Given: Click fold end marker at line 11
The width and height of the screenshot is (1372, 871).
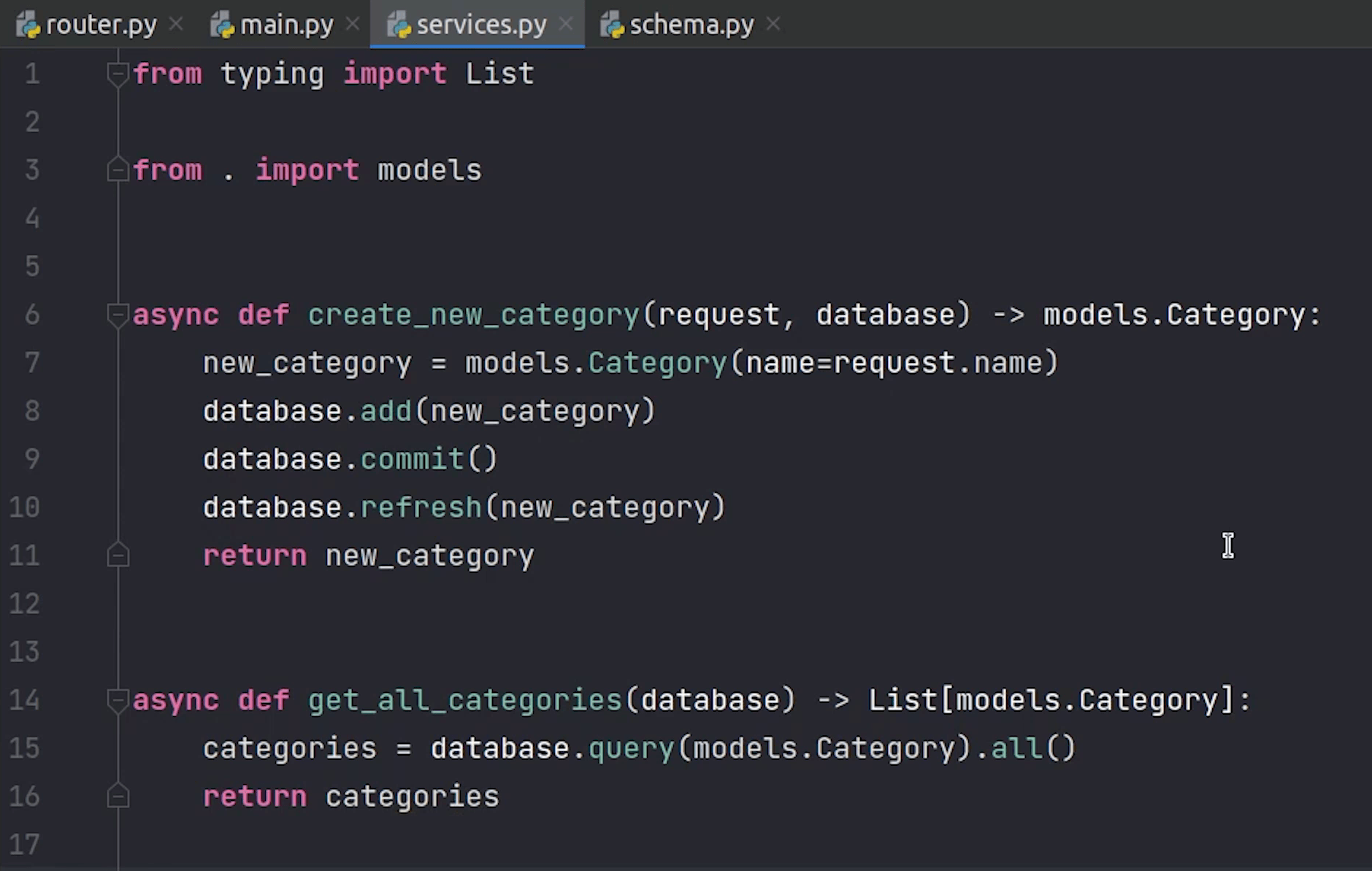Looking at the screenshot, I should [x=118, y=556].
